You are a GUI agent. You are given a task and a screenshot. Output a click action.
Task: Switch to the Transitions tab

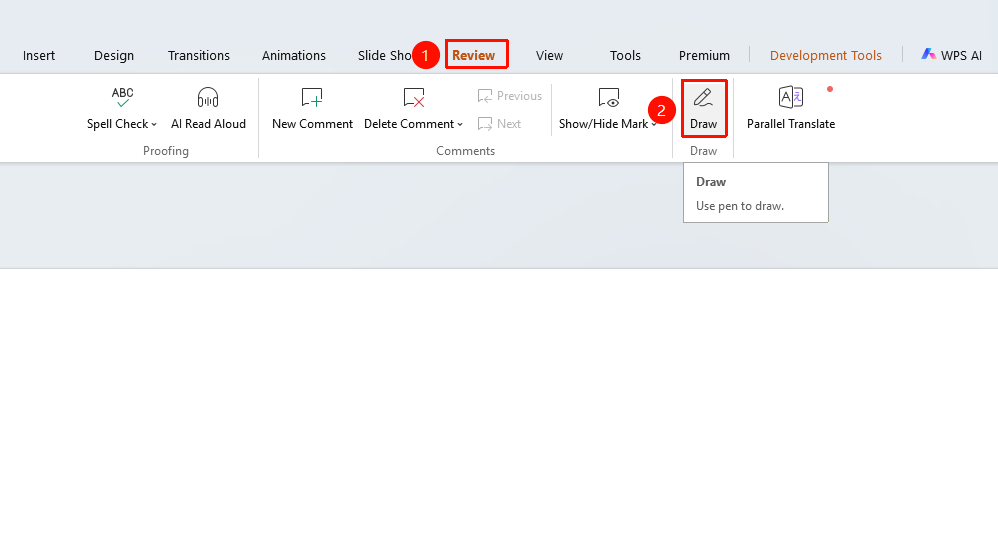pos(199,55)
